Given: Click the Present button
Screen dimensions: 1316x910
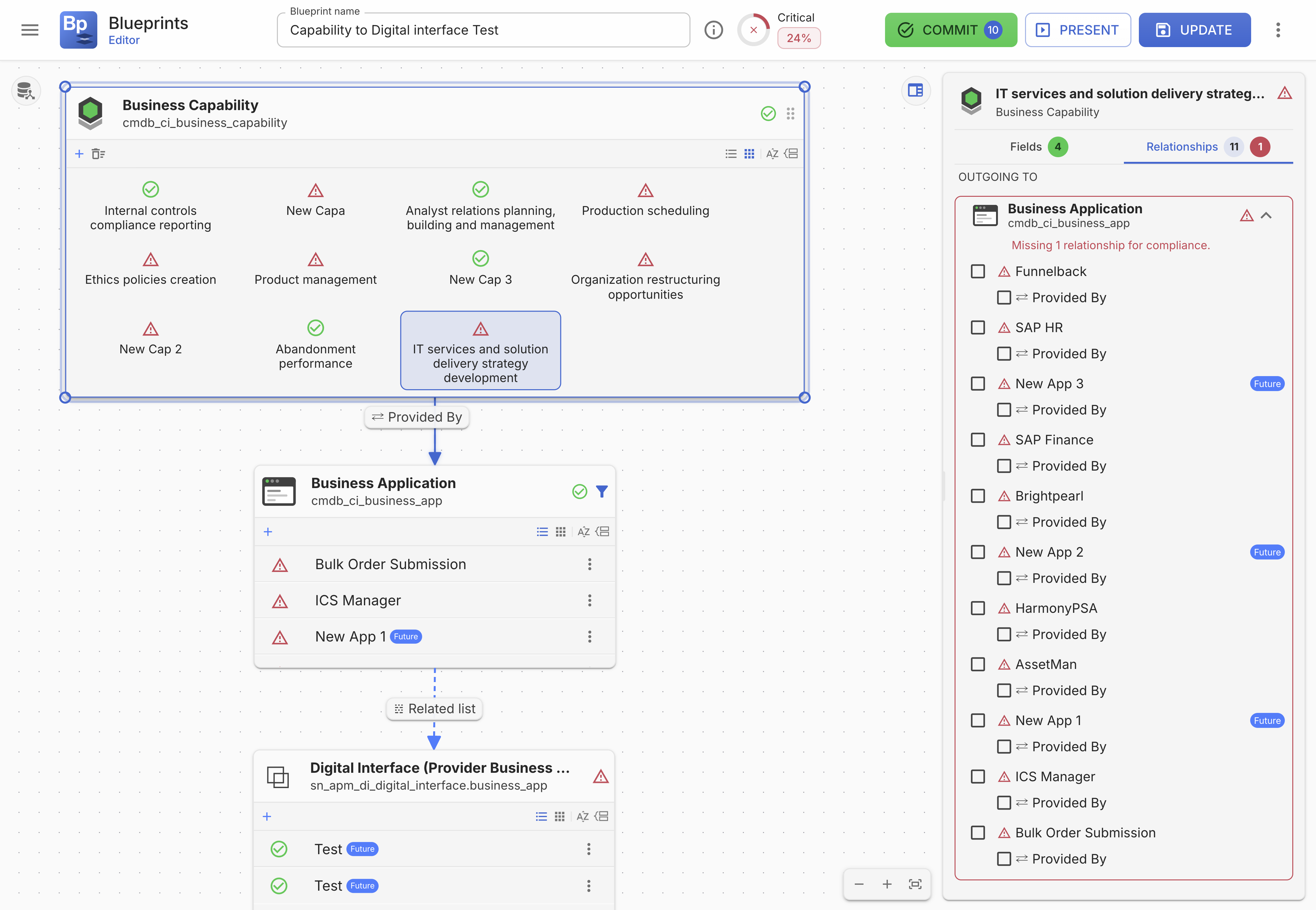Looking at the screenshot, I should tap(1077, 30).
